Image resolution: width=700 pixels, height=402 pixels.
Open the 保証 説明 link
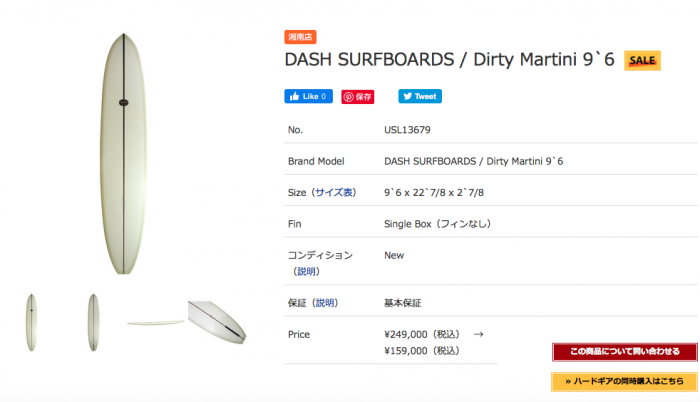[x=323, y=303]
